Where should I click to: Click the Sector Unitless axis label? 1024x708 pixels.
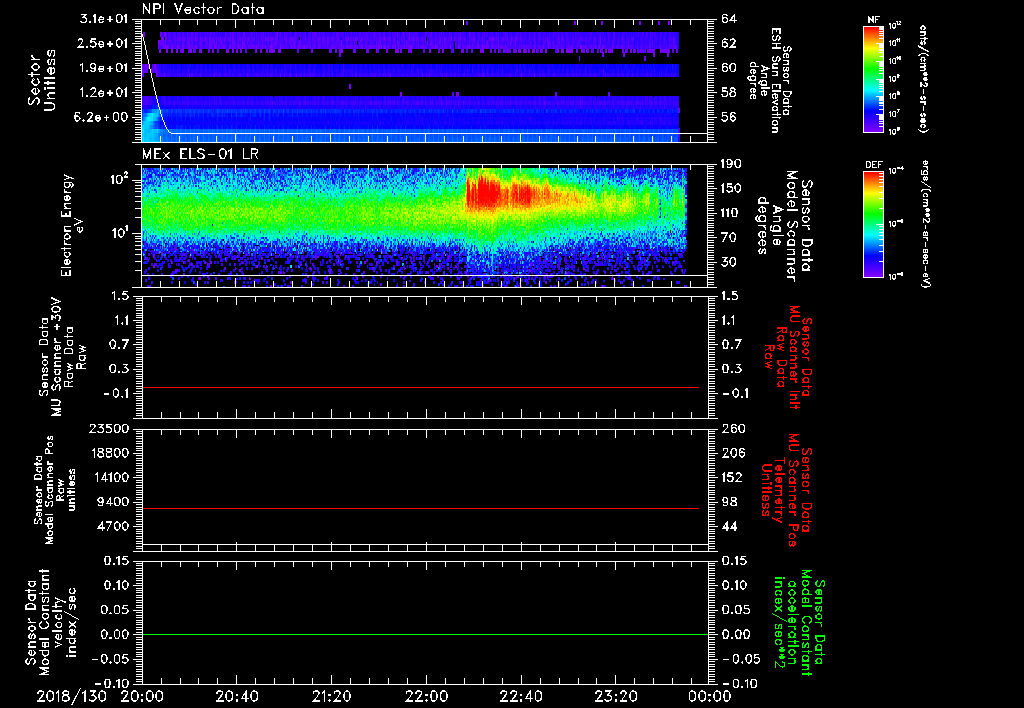pyautogui.click(x=42, y=80)
